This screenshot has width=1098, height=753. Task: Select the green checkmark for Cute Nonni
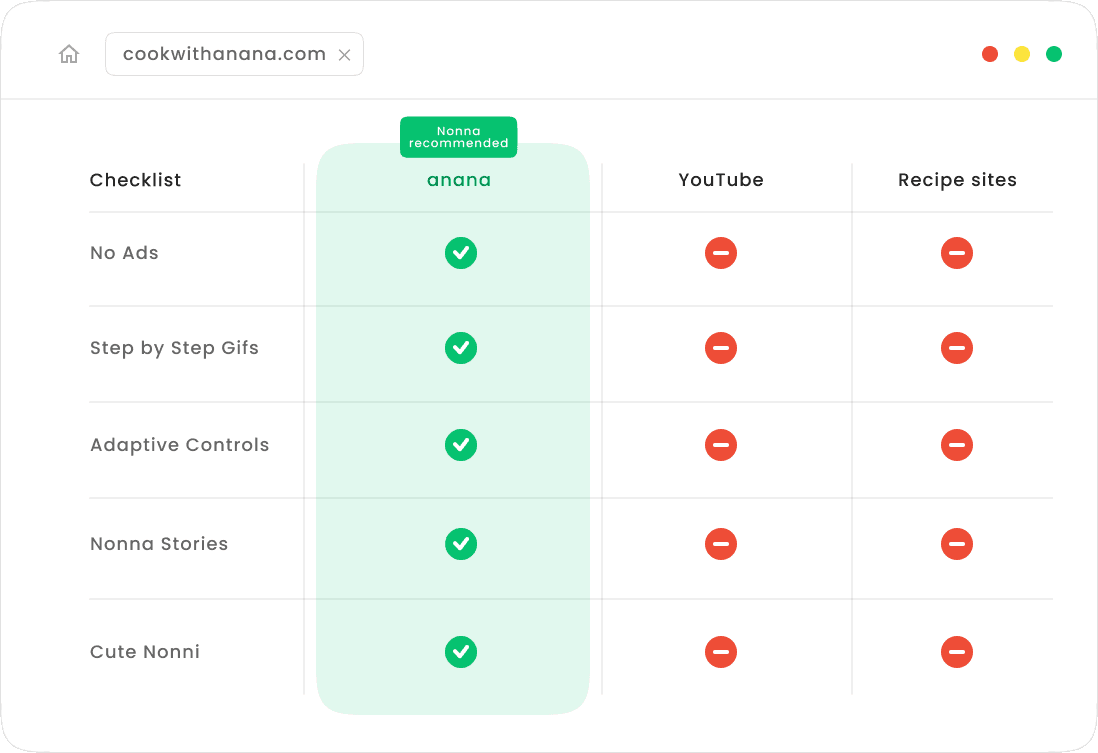(x=461, y=652)
